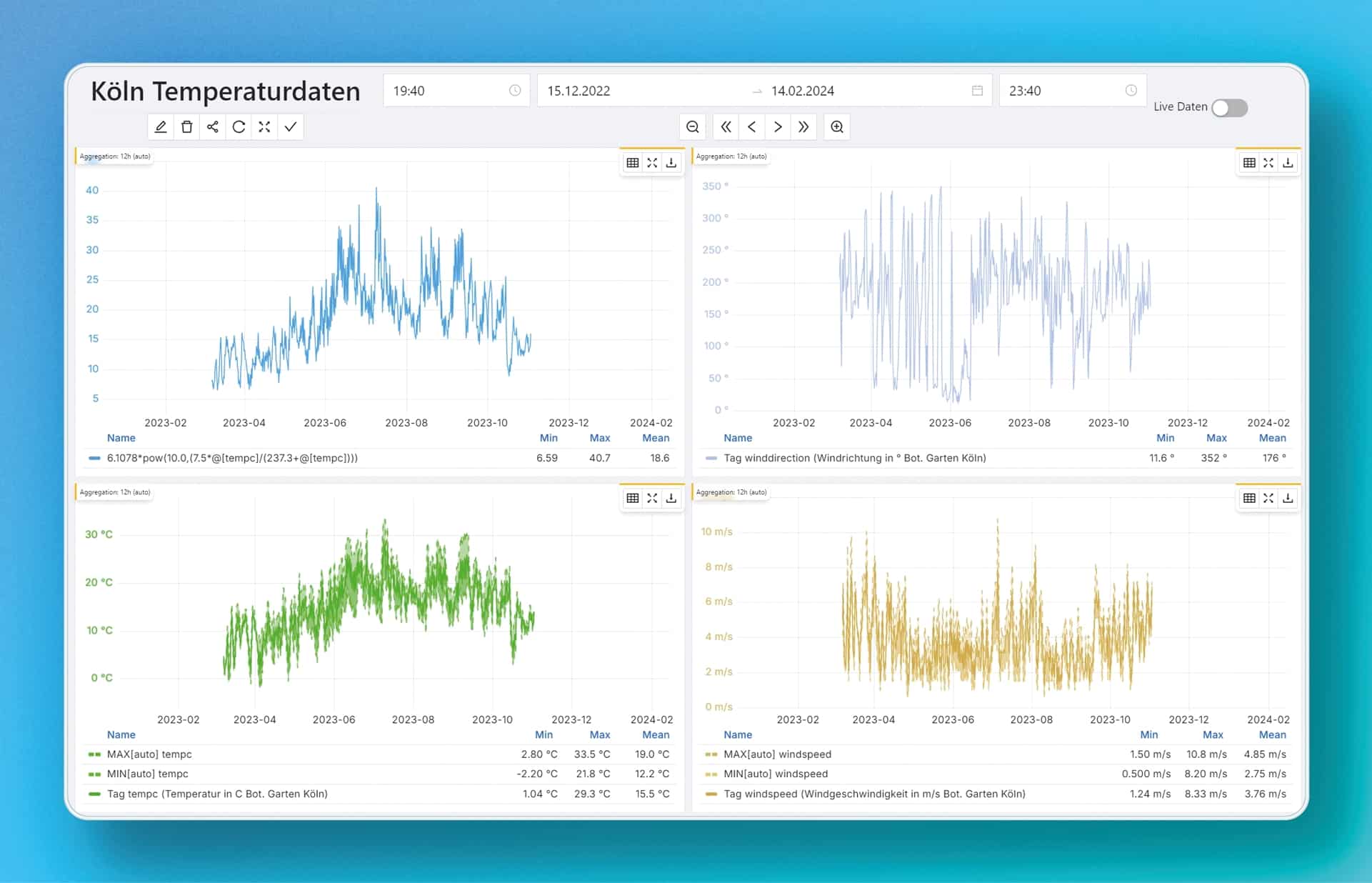Zoom out the time range
This screenshot has width=1372, height=883.
[692, 127]
